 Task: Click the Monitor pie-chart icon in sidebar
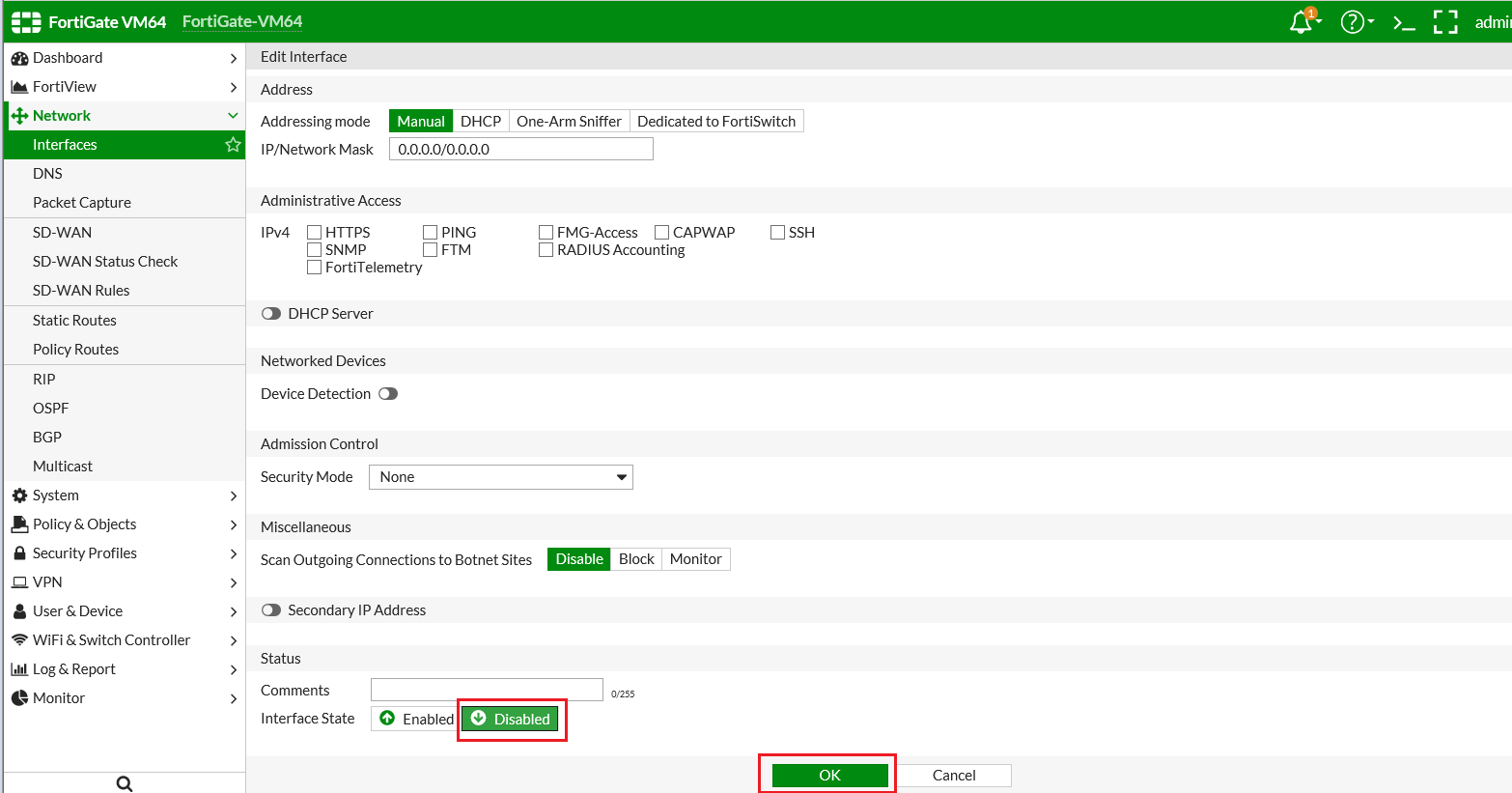pyautogui.click(x=19, y=697)
